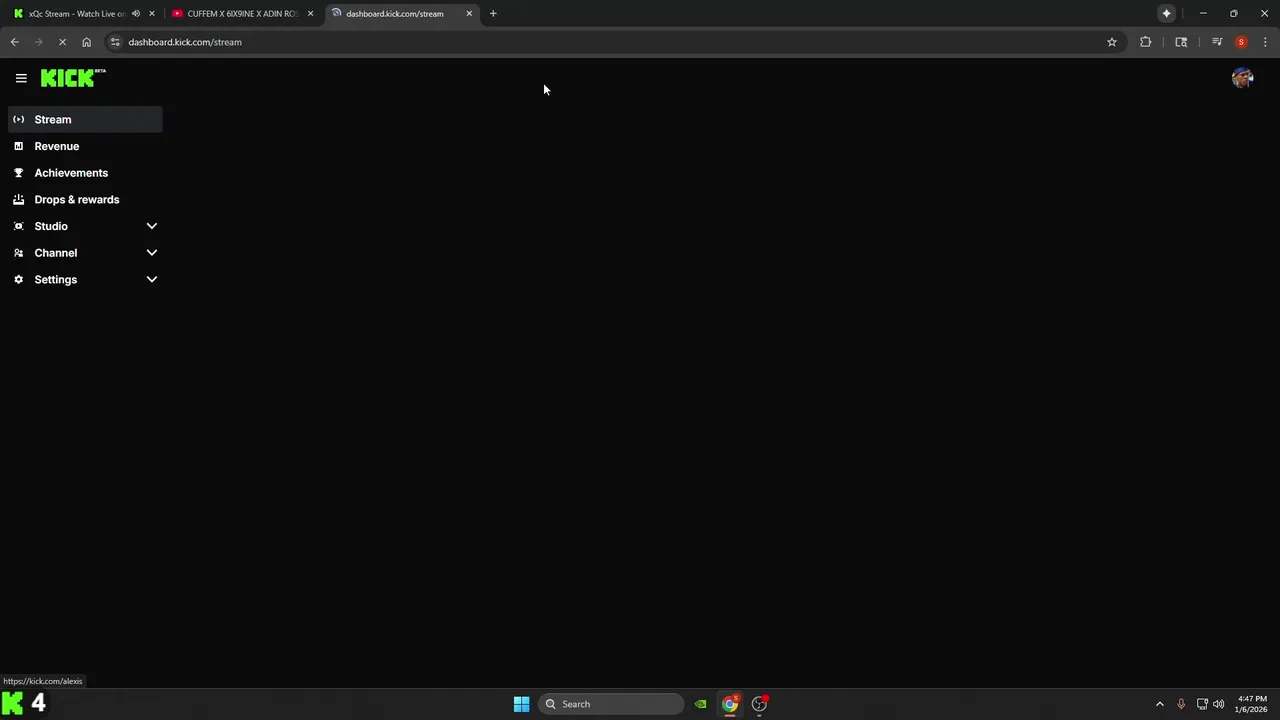Click the Achievements trophy icon
The width and height of the screenshot is (1280, 720).
[x=18, y=173]
